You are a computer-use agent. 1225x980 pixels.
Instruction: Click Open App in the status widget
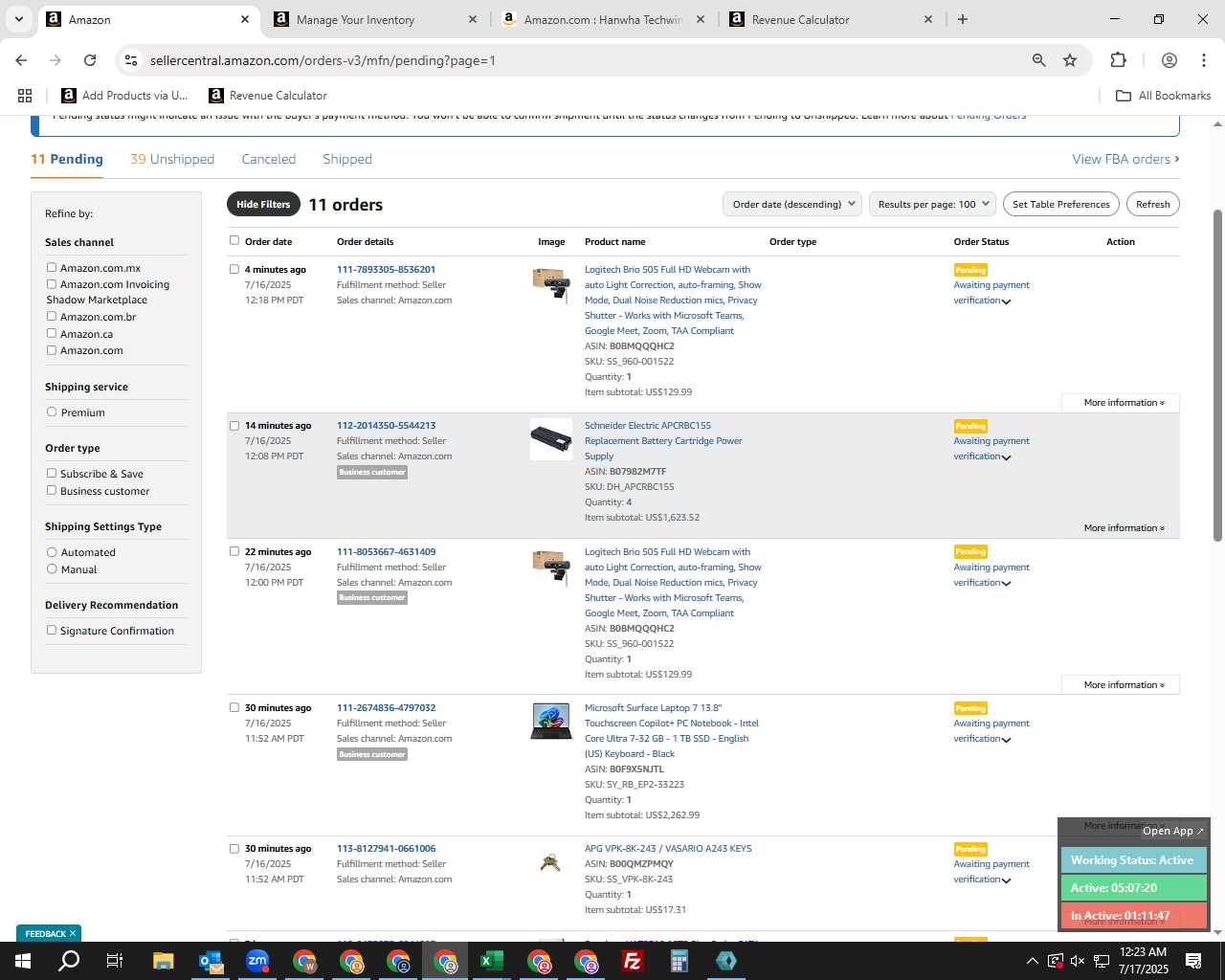pyautogui.click(x=1173, y=831)
